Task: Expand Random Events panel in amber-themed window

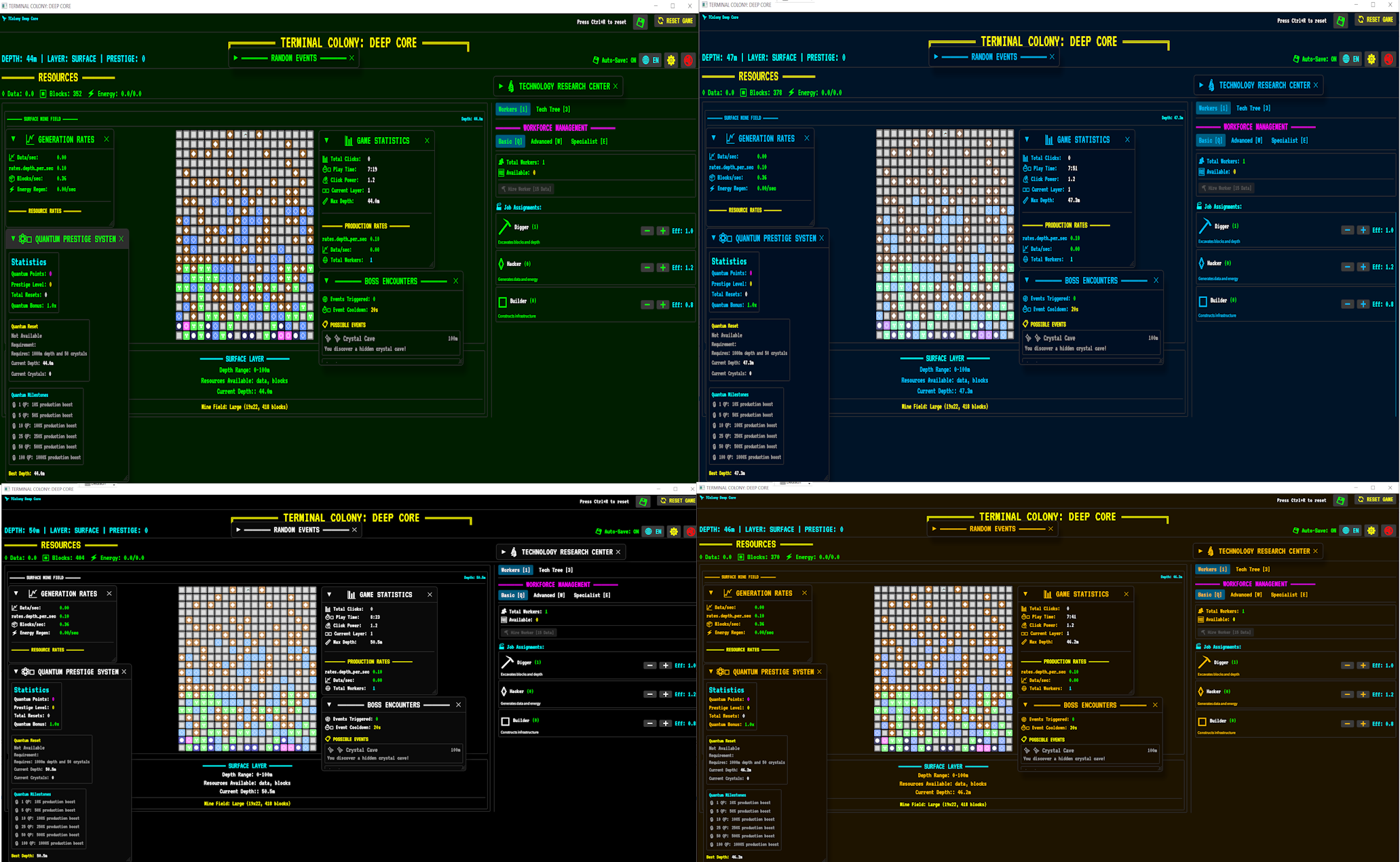Action: click(934, 529)
